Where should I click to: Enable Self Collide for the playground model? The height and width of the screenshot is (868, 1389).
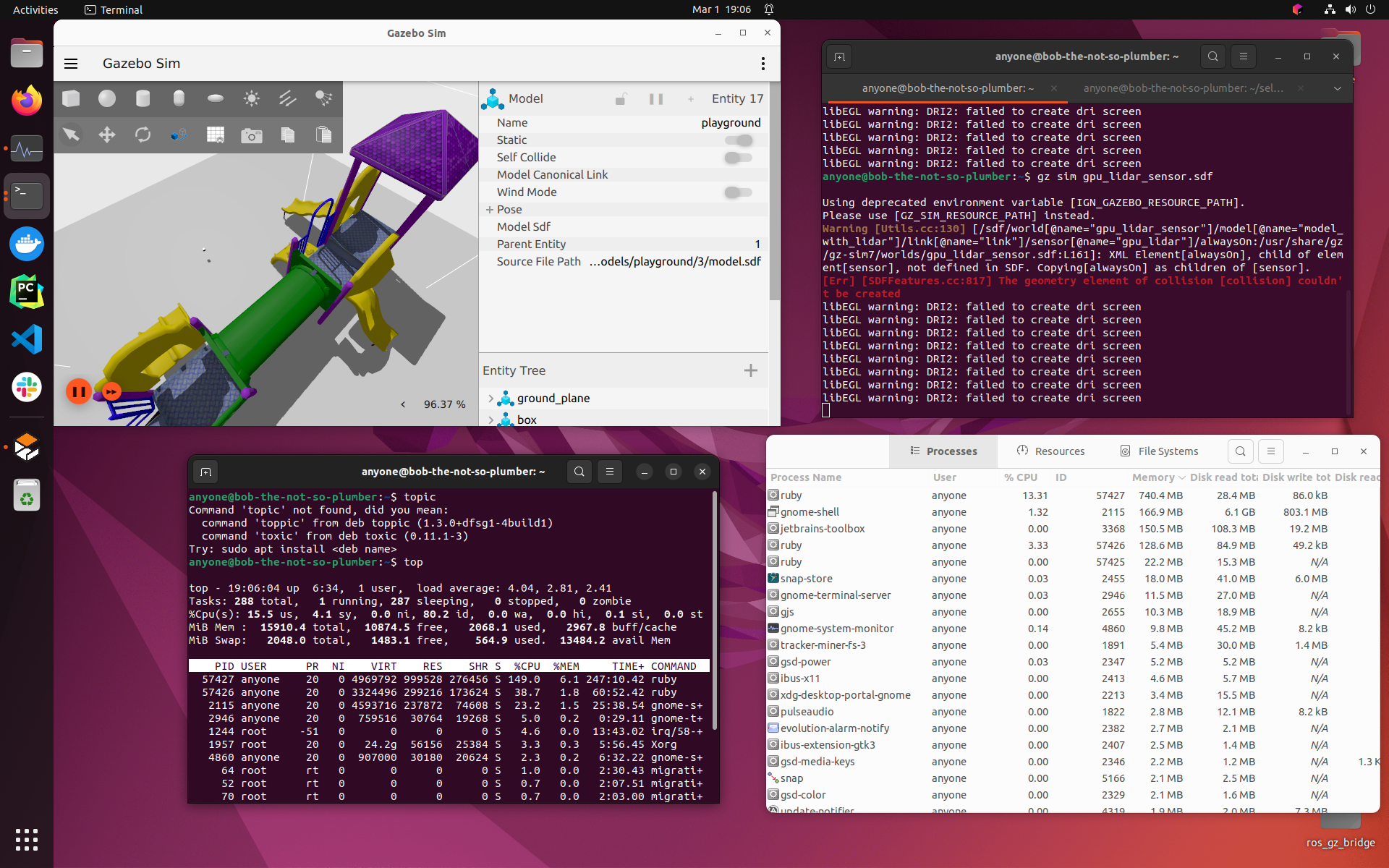(x=738, y=158)
